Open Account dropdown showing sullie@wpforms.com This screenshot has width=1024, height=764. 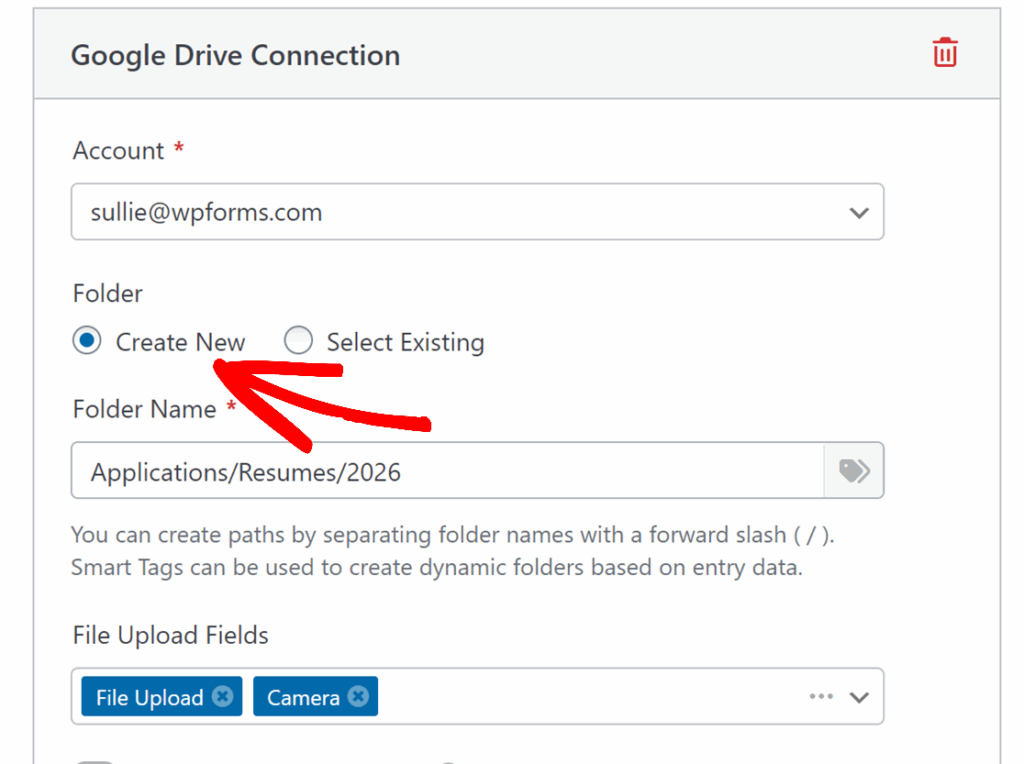(460, 212)
